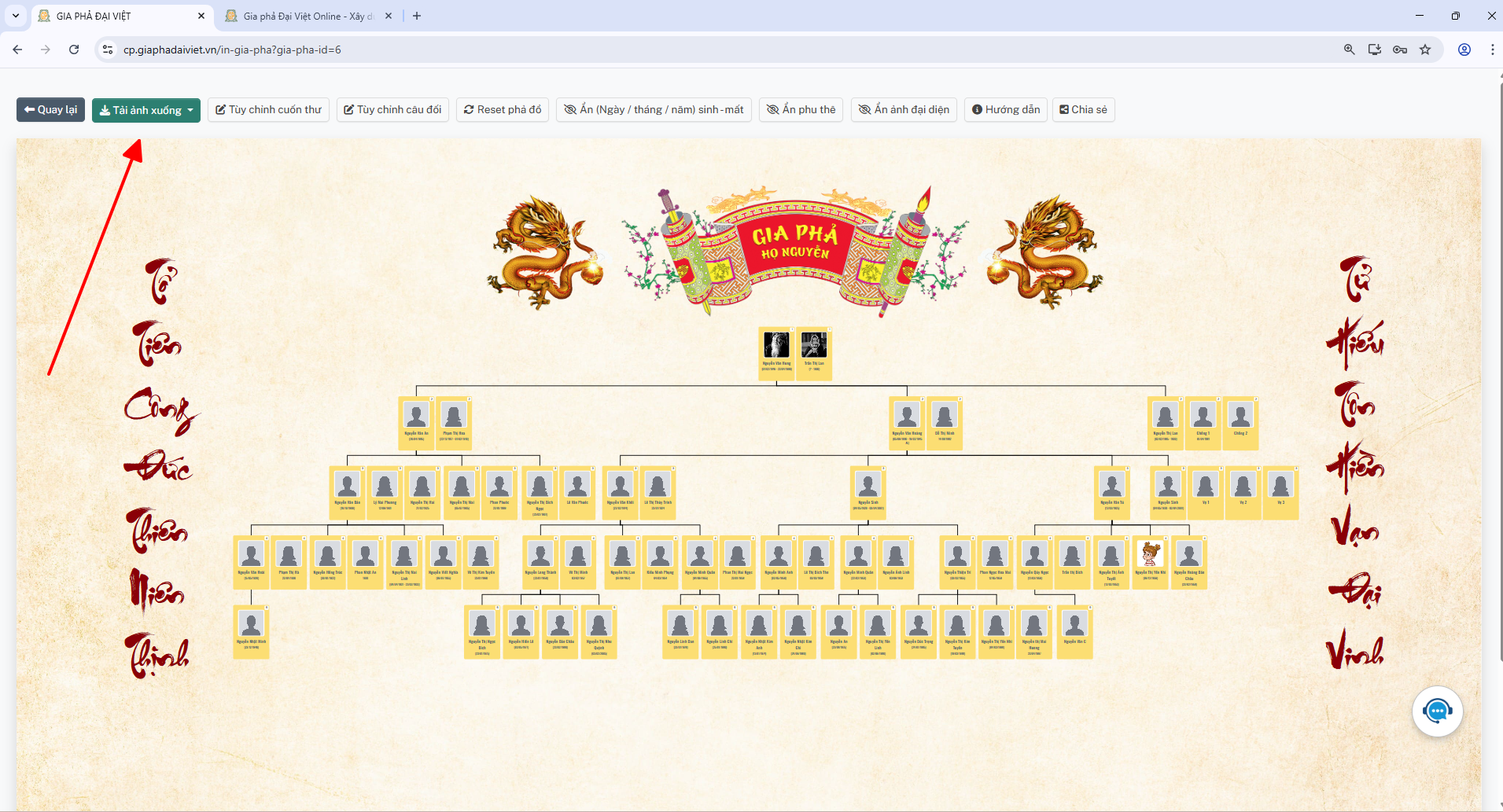Image resolution: width=1503 pixels, height=812 pixels.
Task: Click the zoom magnifier icon in address bar
Action: pos(1349,50)
